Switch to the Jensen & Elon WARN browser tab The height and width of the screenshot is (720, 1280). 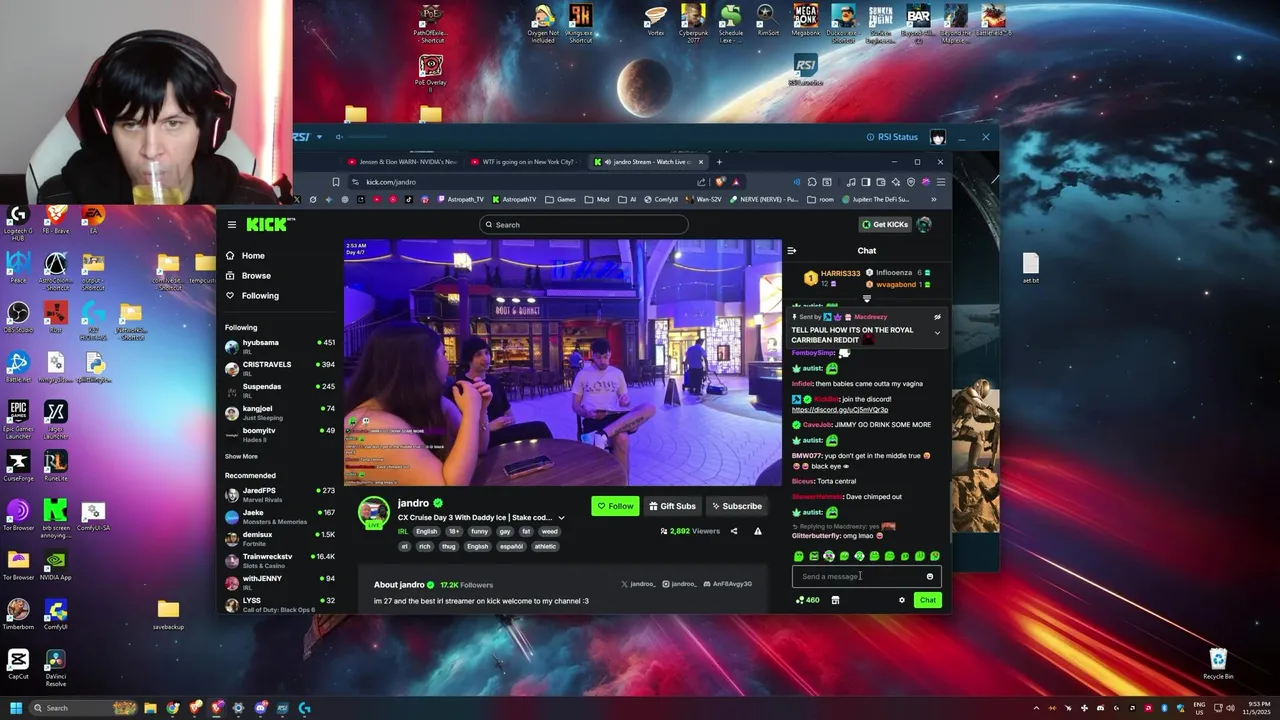[x=402, y=162]
